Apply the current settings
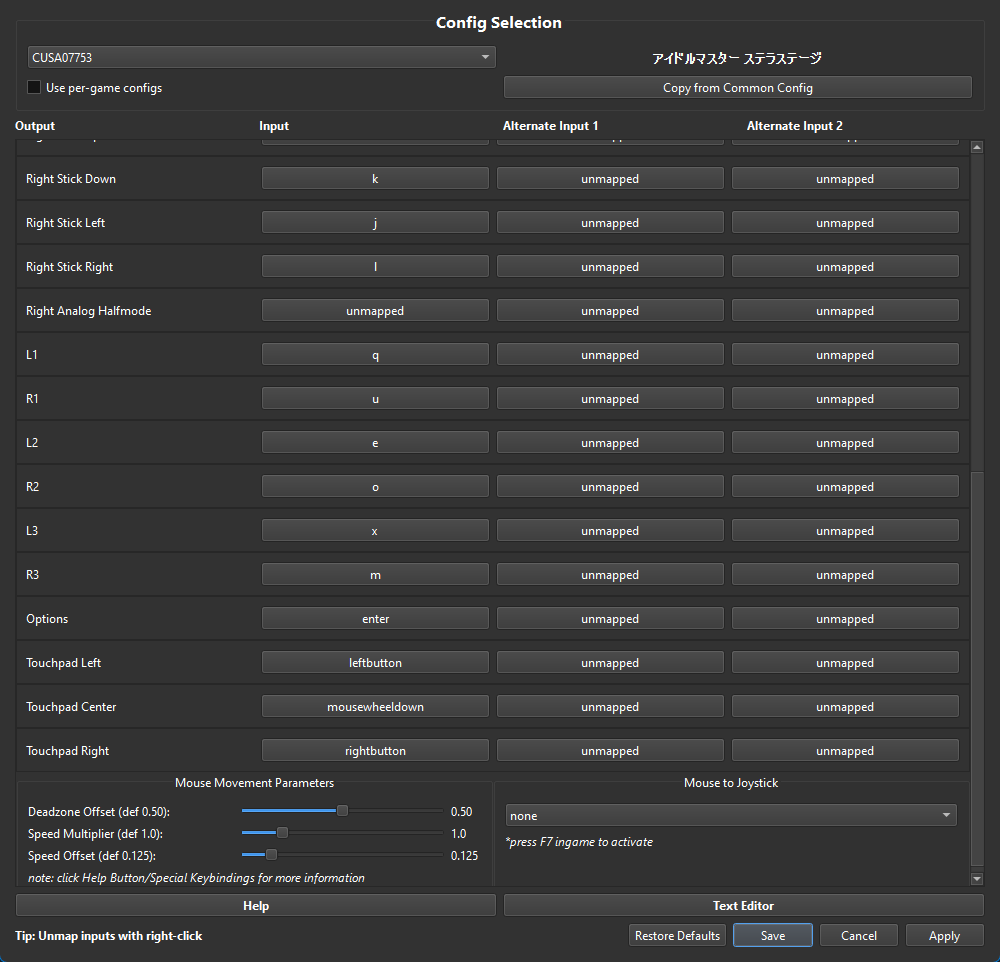 (944, 935)
